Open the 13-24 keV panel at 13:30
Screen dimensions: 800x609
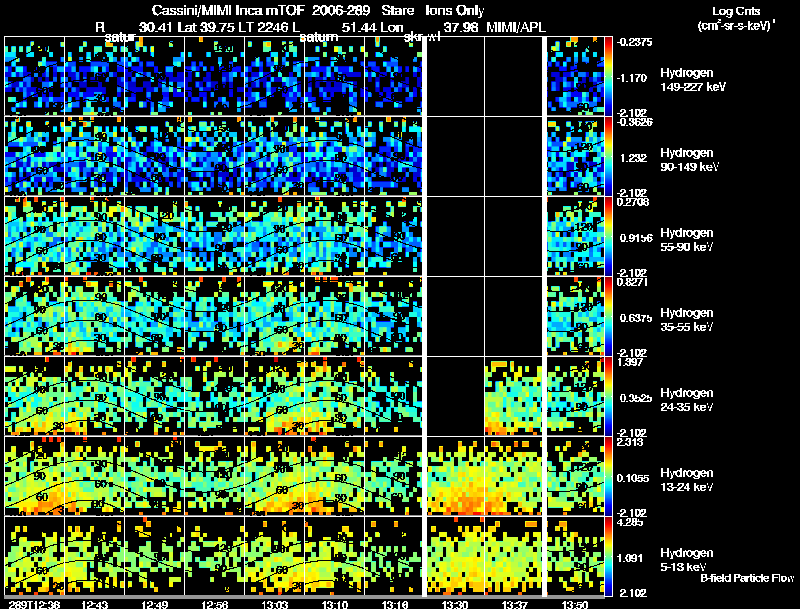455,476
